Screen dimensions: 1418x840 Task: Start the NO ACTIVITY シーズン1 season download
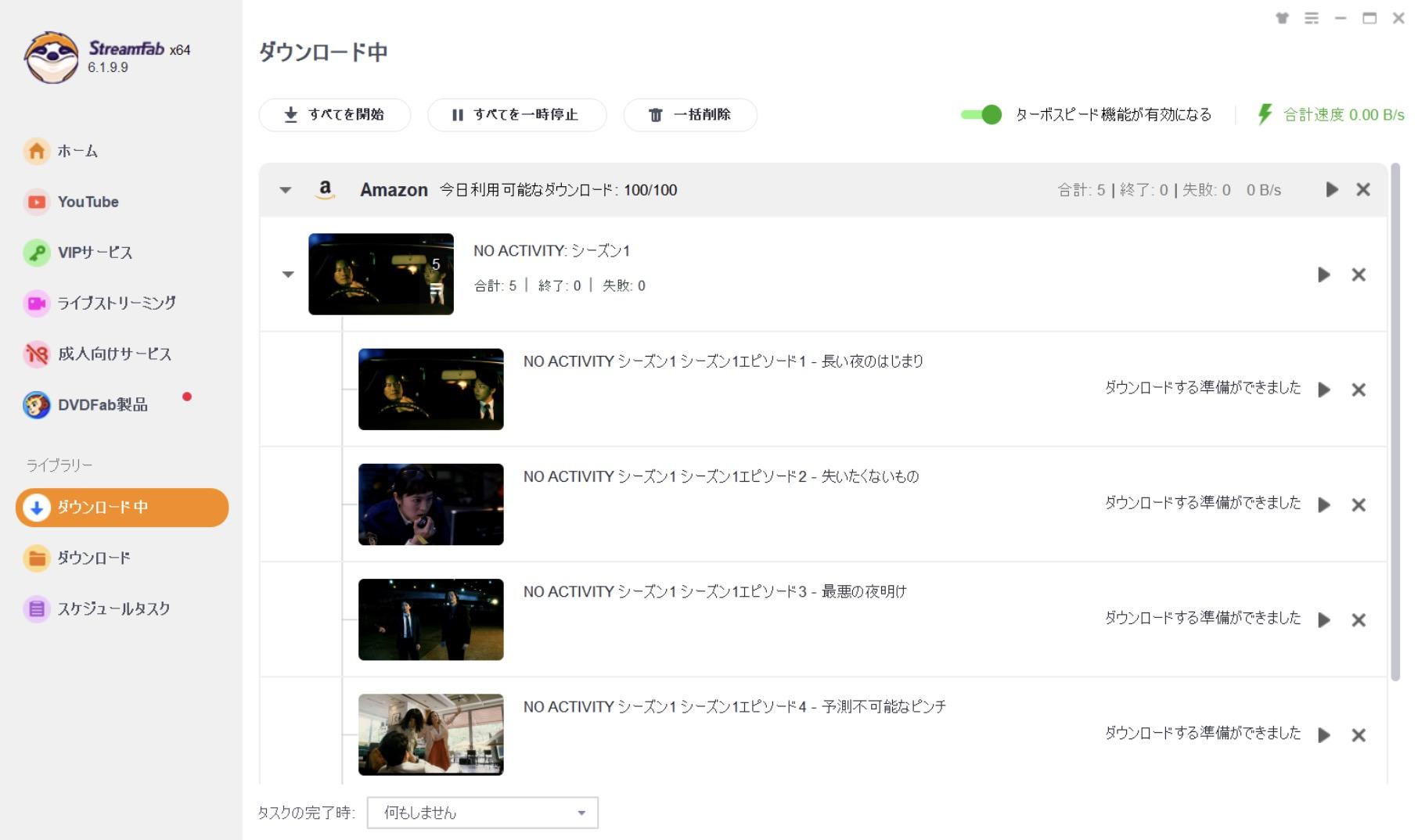point(1324,275)
